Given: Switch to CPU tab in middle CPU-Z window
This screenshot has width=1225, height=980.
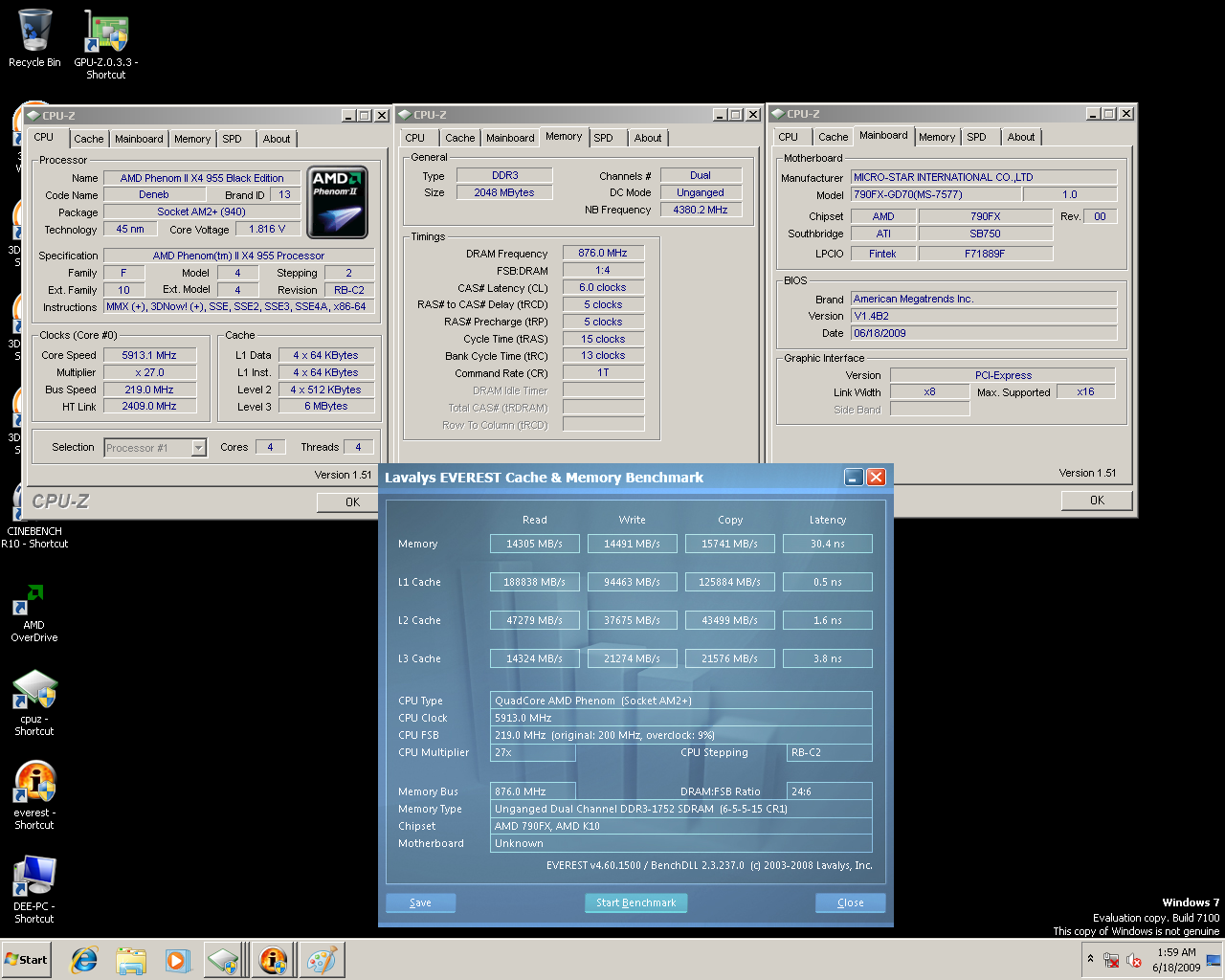Looking at the screenshot, I should (x=415, y=138).
